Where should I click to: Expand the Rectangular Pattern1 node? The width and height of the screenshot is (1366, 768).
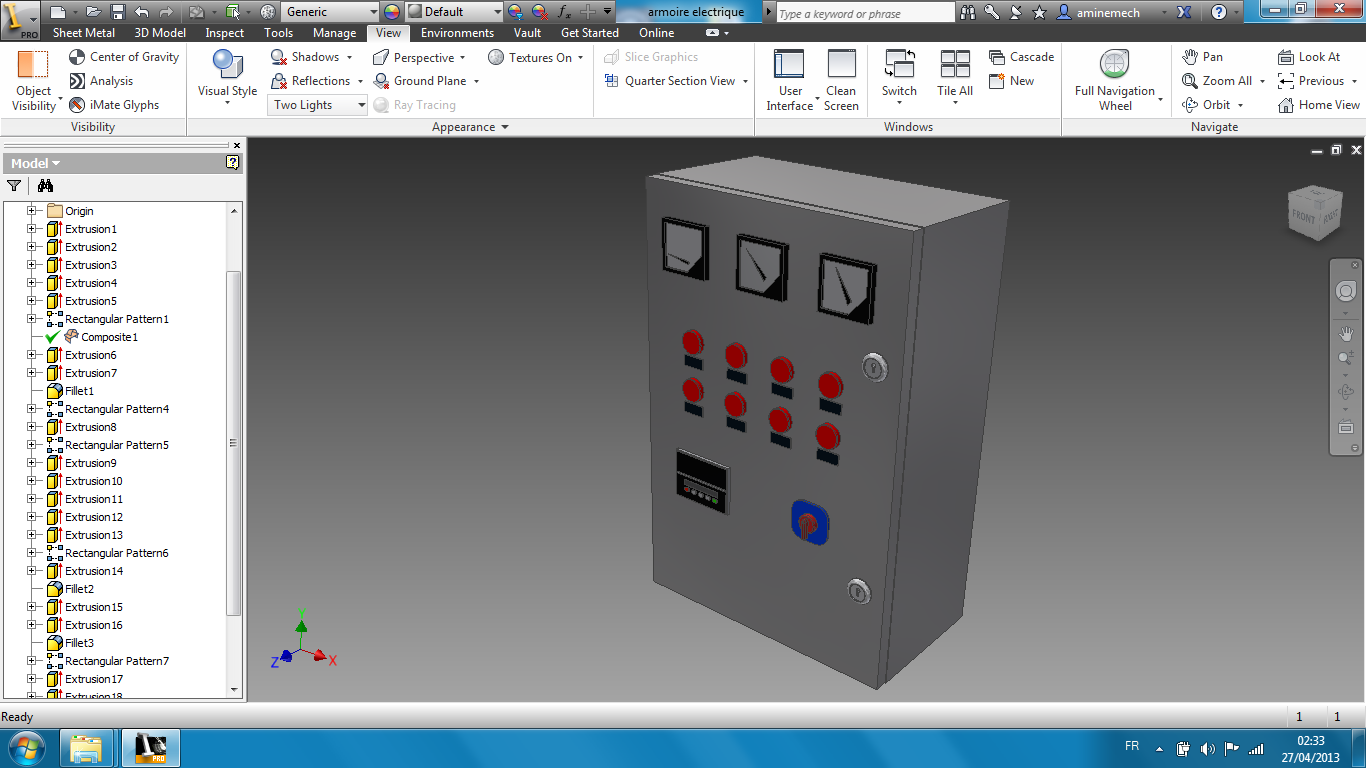(31, 319)
